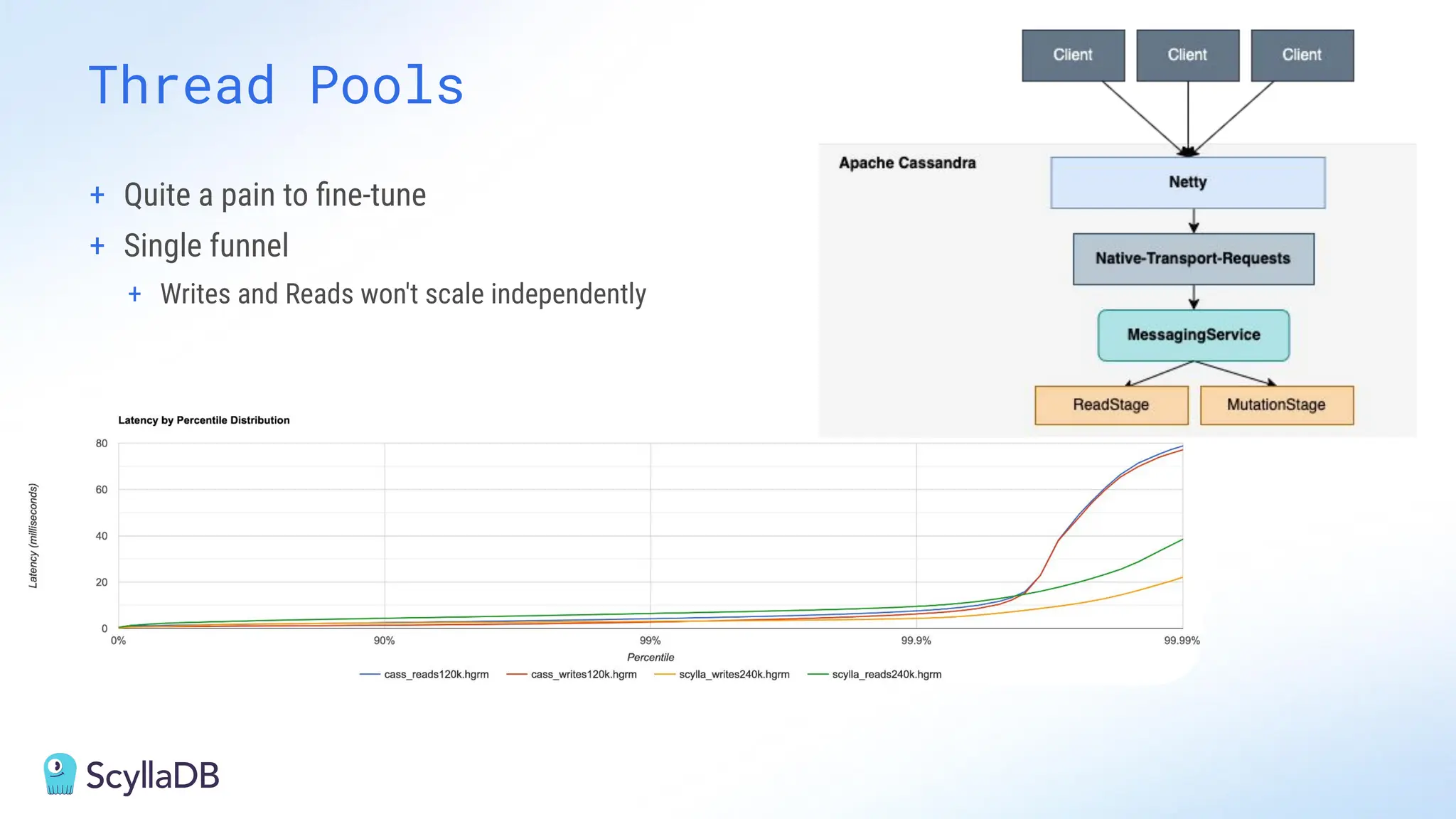Click the Thread Pools slide title
Screen dimensions: 1456x819
(276, 85)
